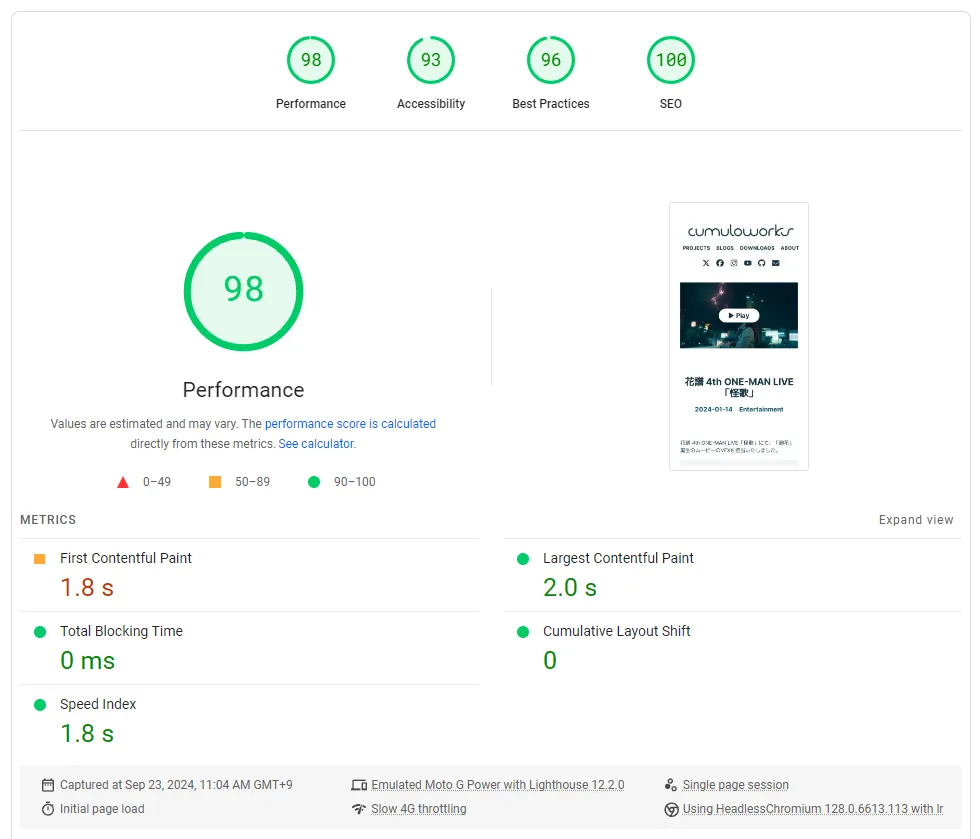Click the Chromium icon beside HeadlessChromium text
This screenshot has width=980, height=839.
coord(671,809)
